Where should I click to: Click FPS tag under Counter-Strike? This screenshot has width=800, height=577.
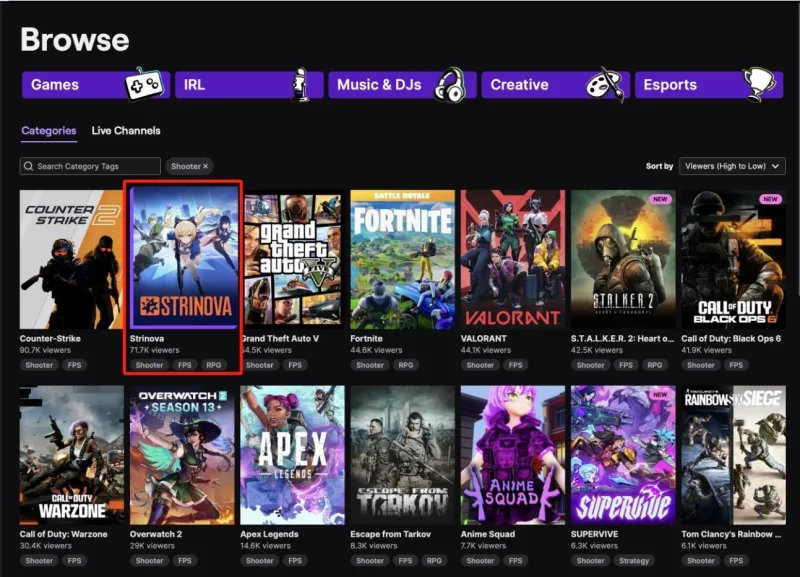[x=74, y=365]
